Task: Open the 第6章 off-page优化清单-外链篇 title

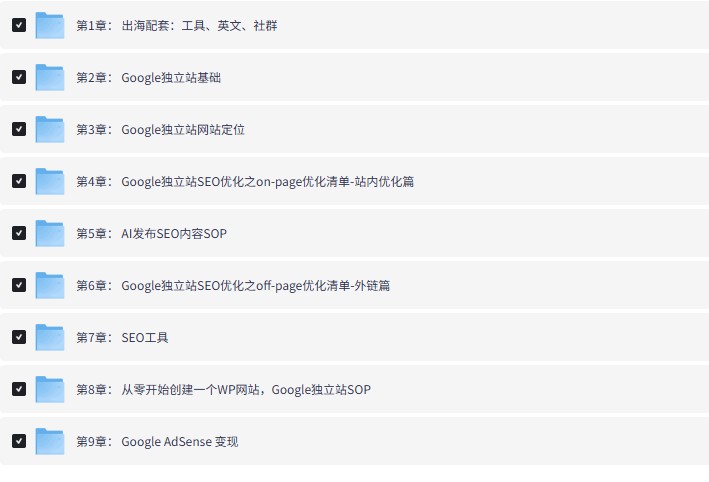Action: pyautogui.click(x=233, y=285)
